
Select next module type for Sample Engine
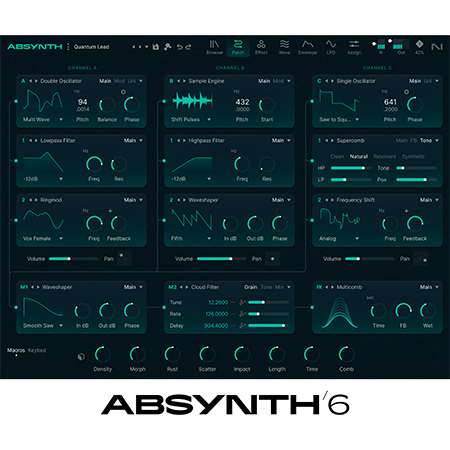pyautogui.click(x=184, y=81)
